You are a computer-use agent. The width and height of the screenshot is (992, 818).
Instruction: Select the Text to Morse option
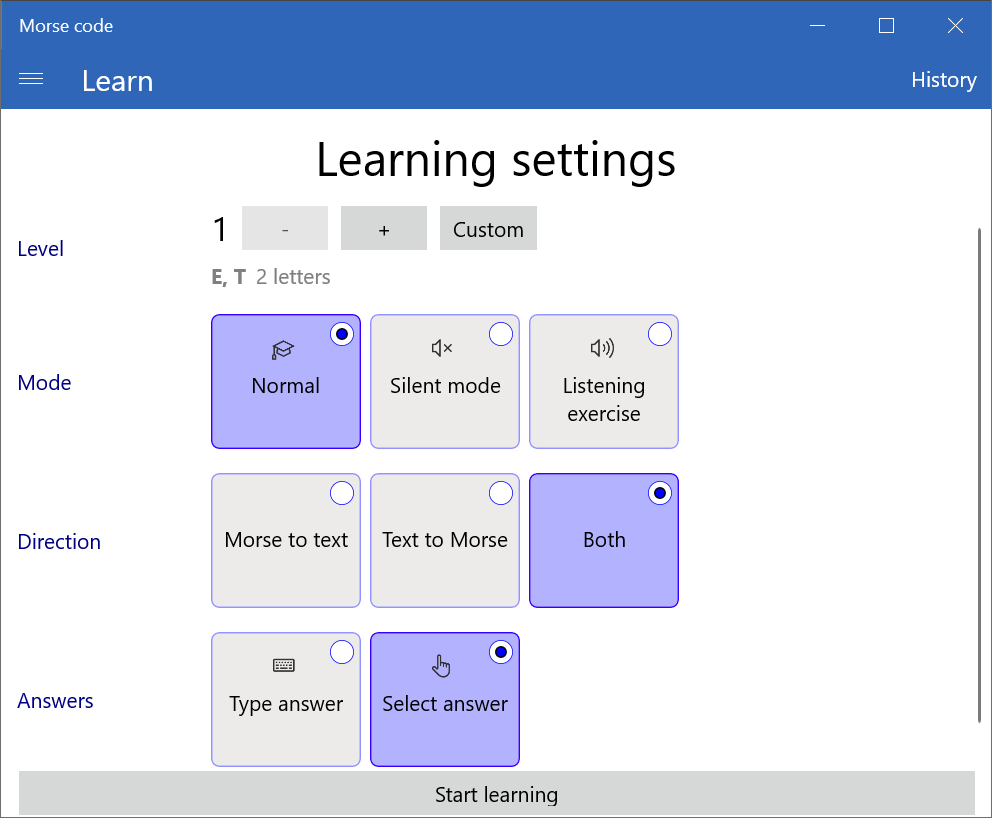coord(445,540)
